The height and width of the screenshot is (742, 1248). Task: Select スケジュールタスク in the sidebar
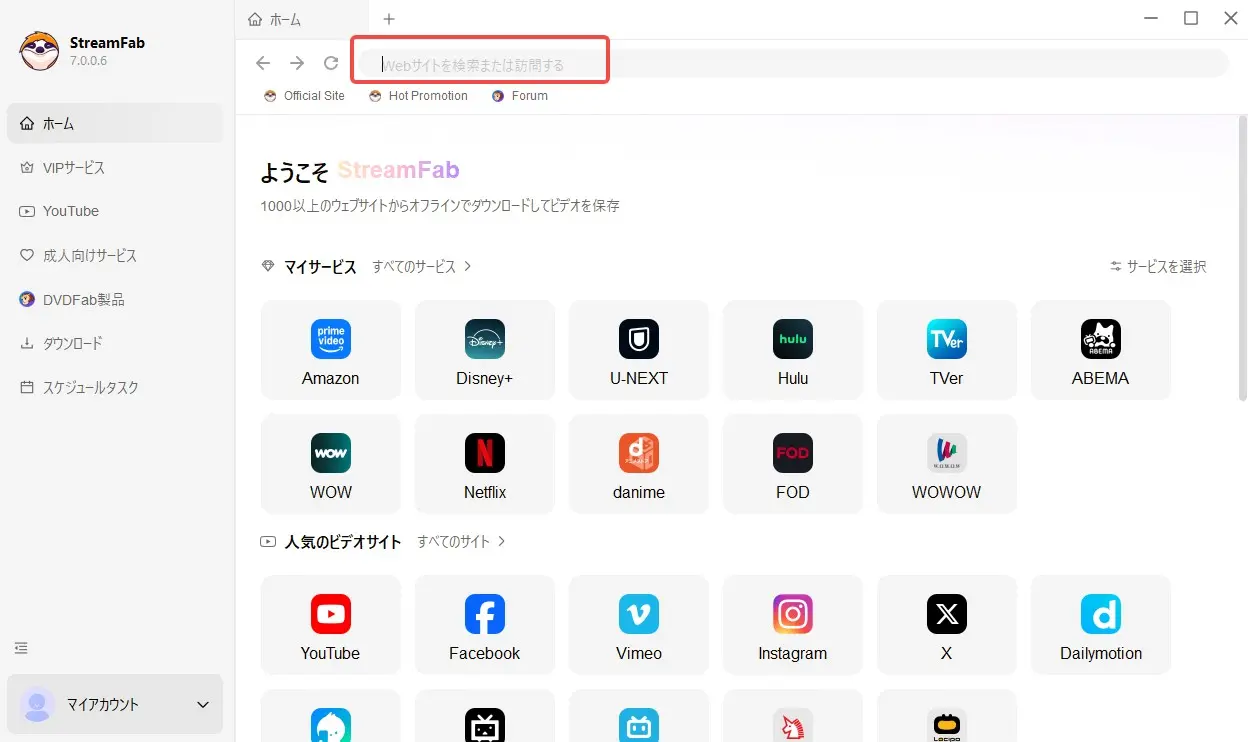(115, 387)
